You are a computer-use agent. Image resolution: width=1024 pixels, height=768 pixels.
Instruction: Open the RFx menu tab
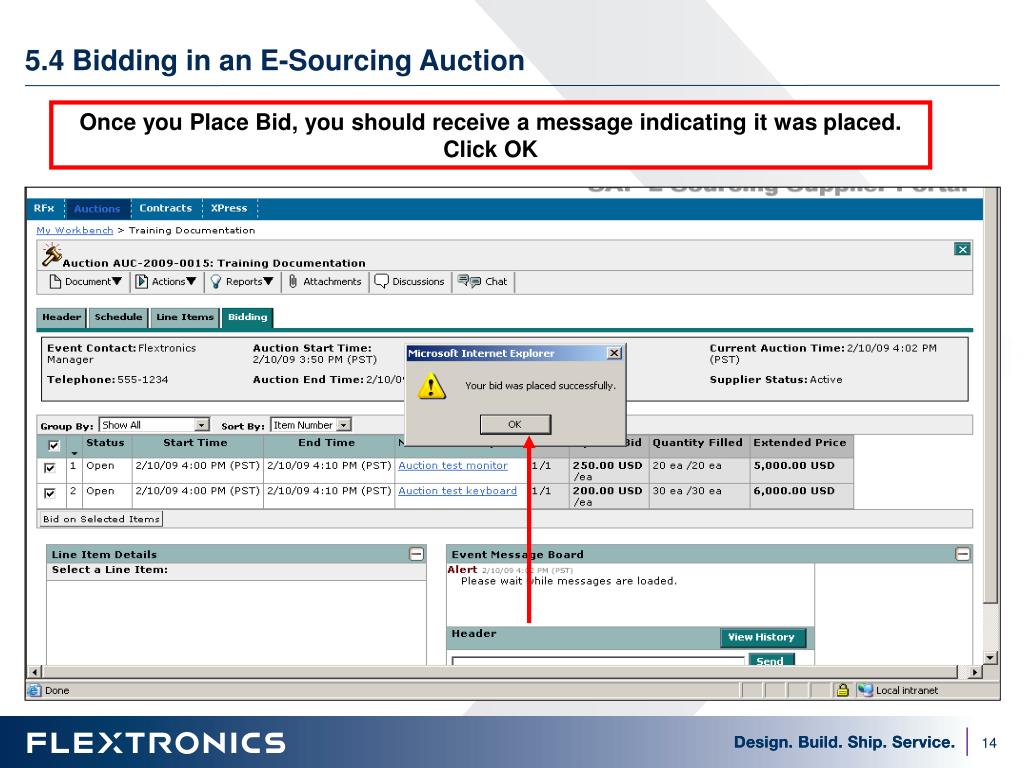tap(44, 208)
